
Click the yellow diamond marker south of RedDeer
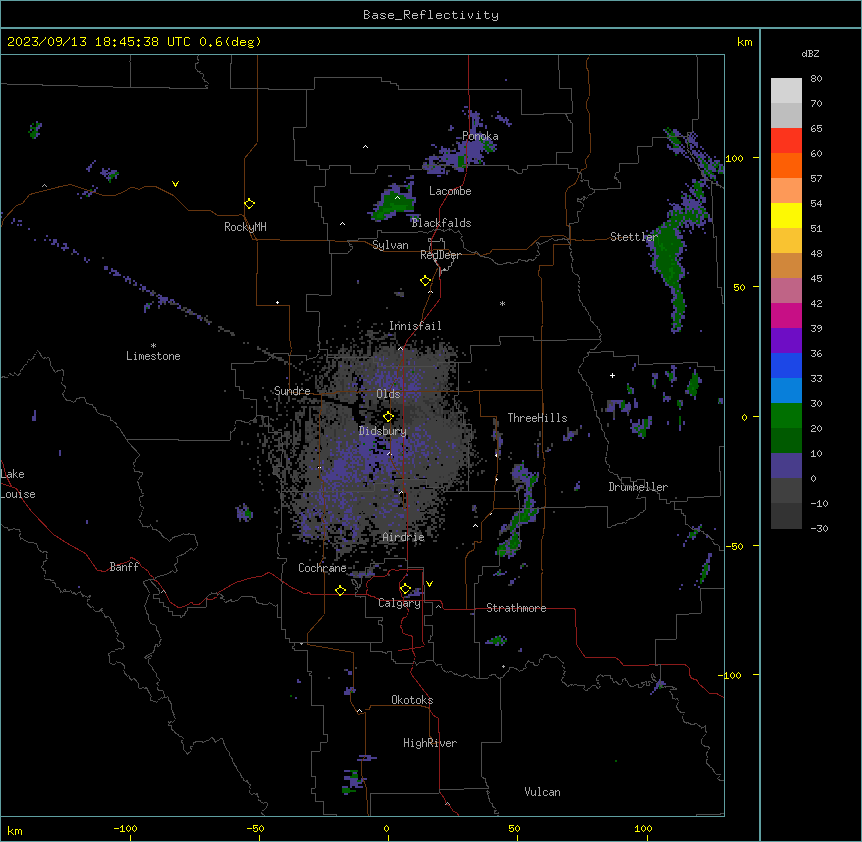click(425, 281)
